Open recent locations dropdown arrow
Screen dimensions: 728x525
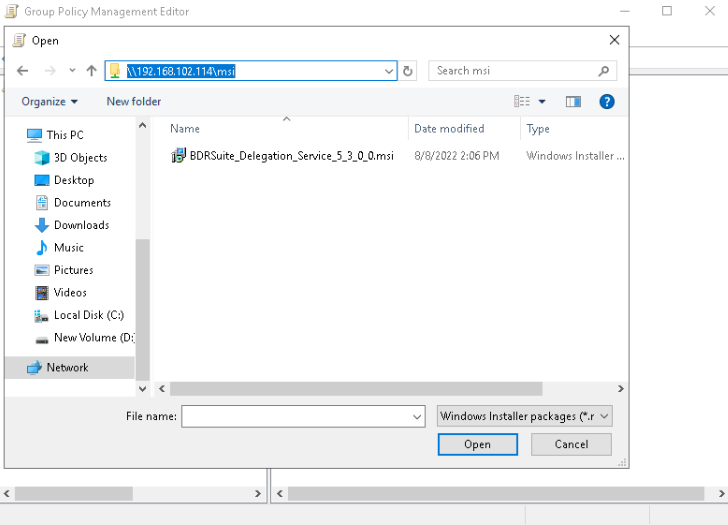click(72, 71)
